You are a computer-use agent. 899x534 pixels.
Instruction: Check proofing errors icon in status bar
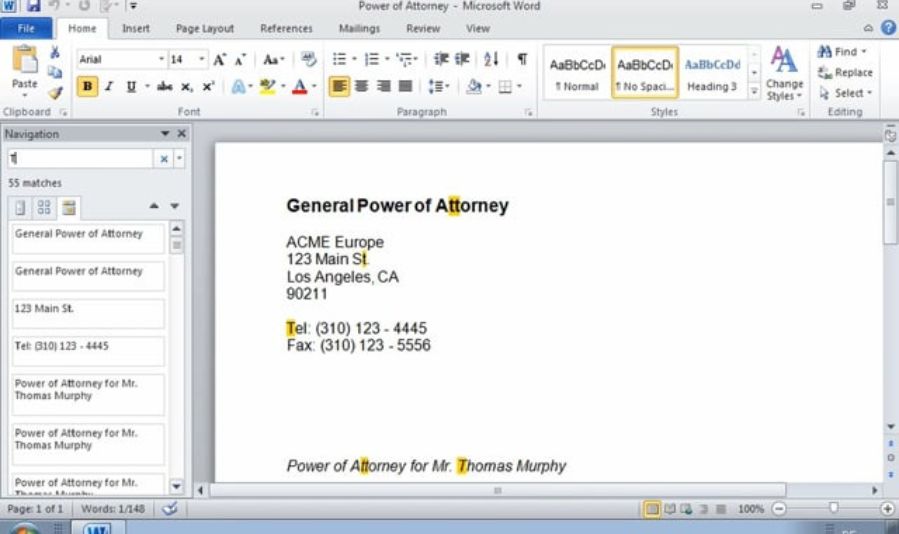pyautogui.click(x=169, y=508)
